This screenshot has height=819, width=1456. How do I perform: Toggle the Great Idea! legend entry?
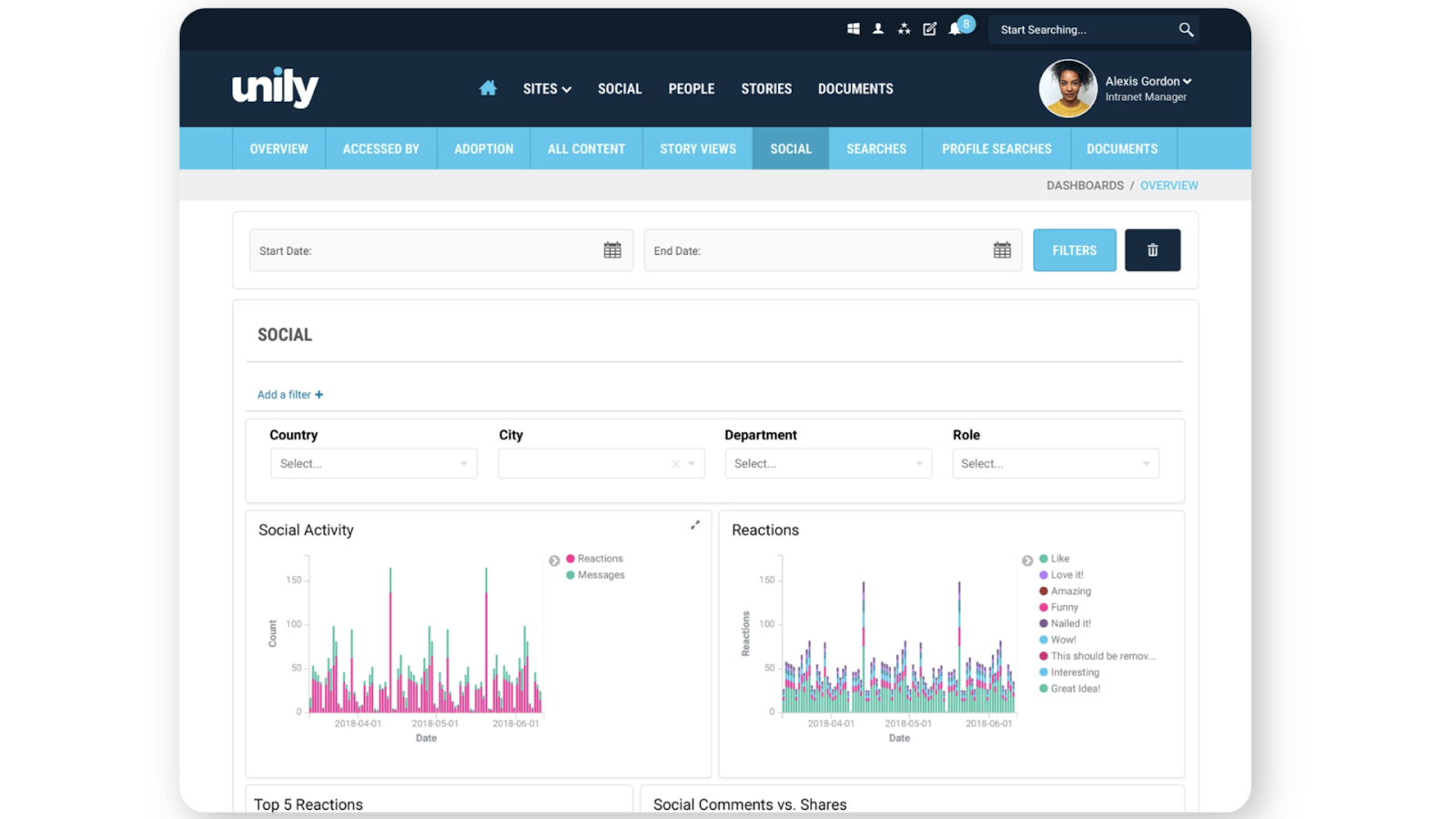[1070, 689]
